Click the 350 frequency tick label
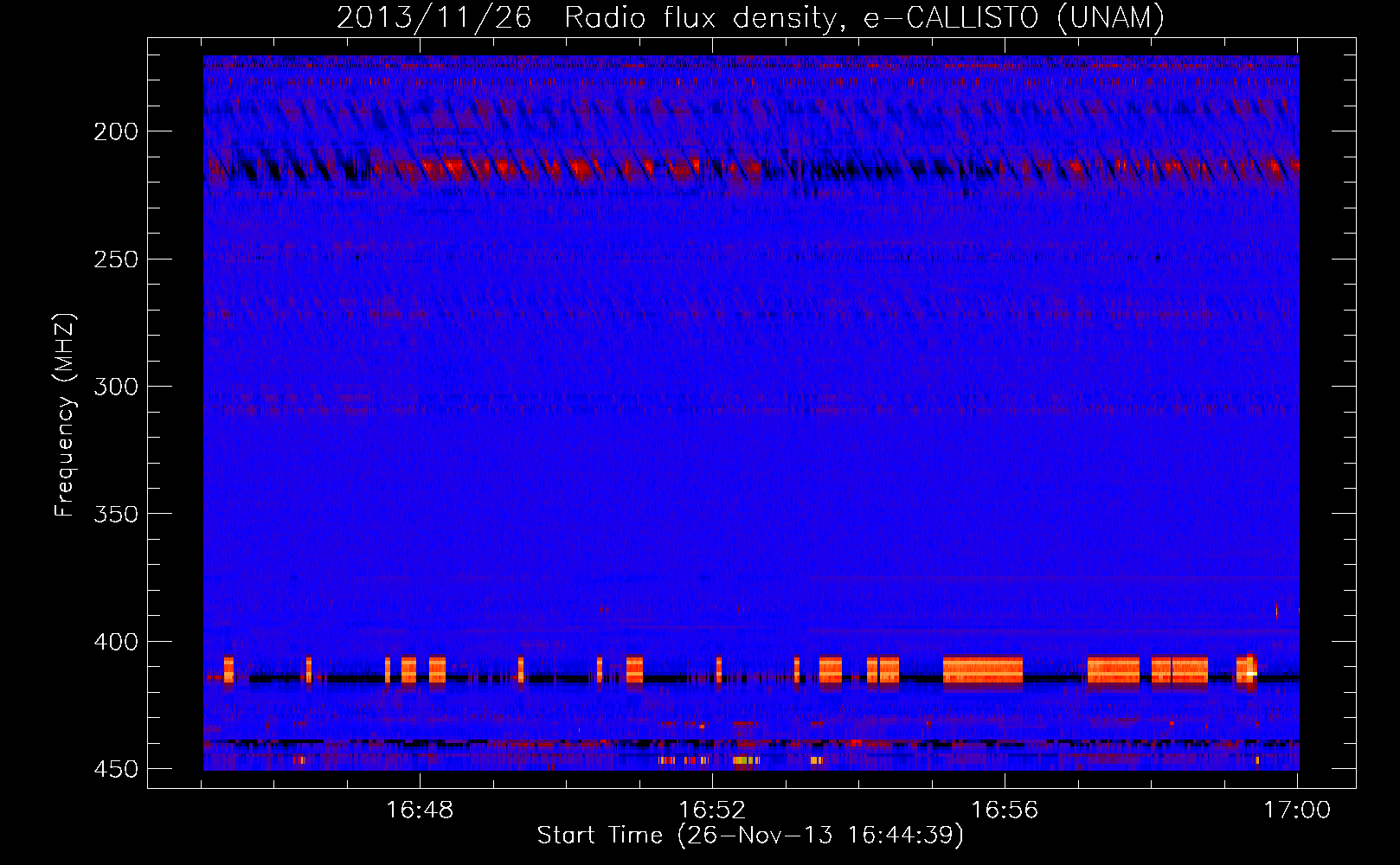This screenshot has width=1400, height=865. click(115, 514)
